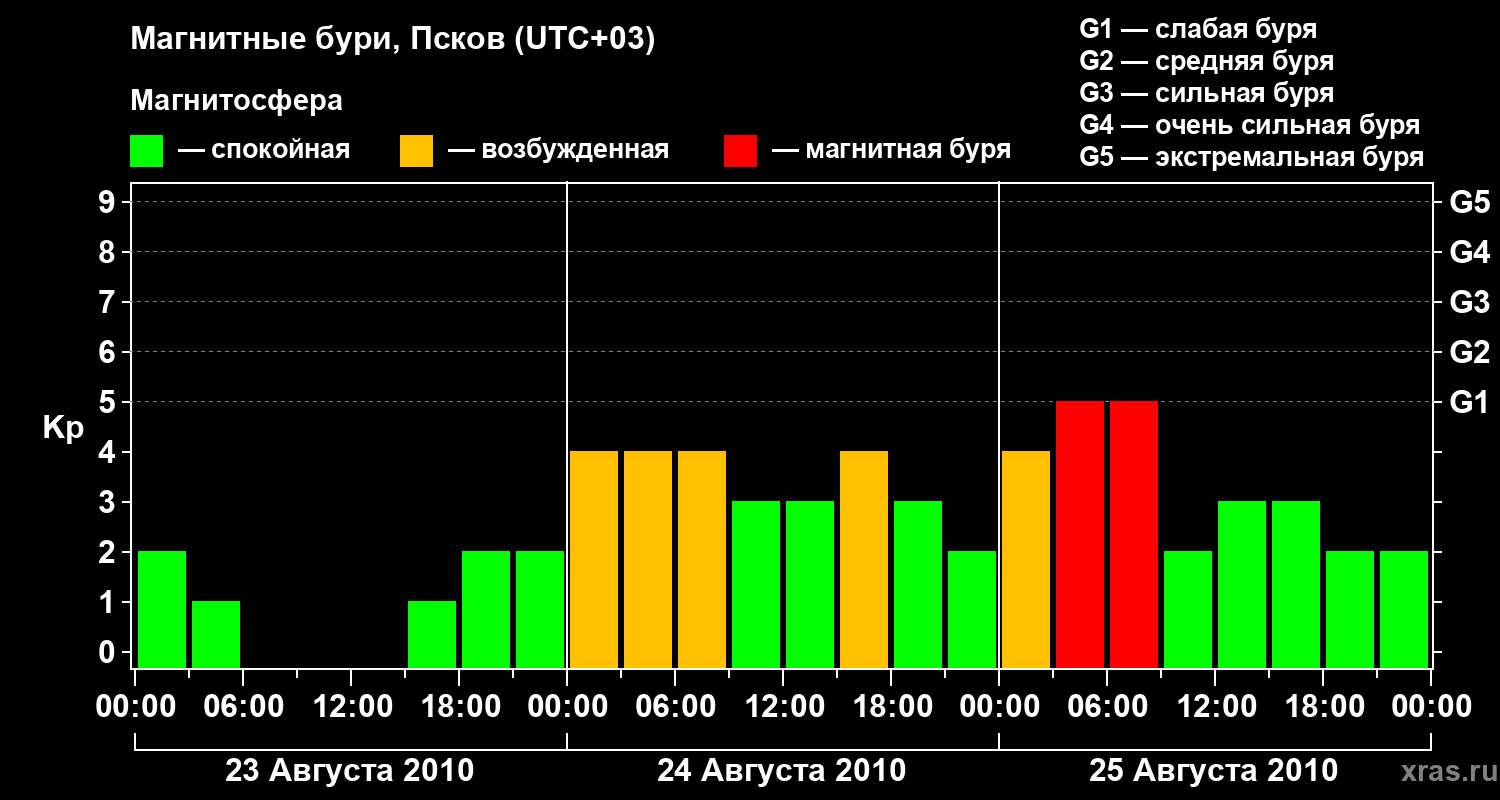Click the '23 Августа 2010' date label
This screenshot has height=800, width=1500.
coord(350,771)
